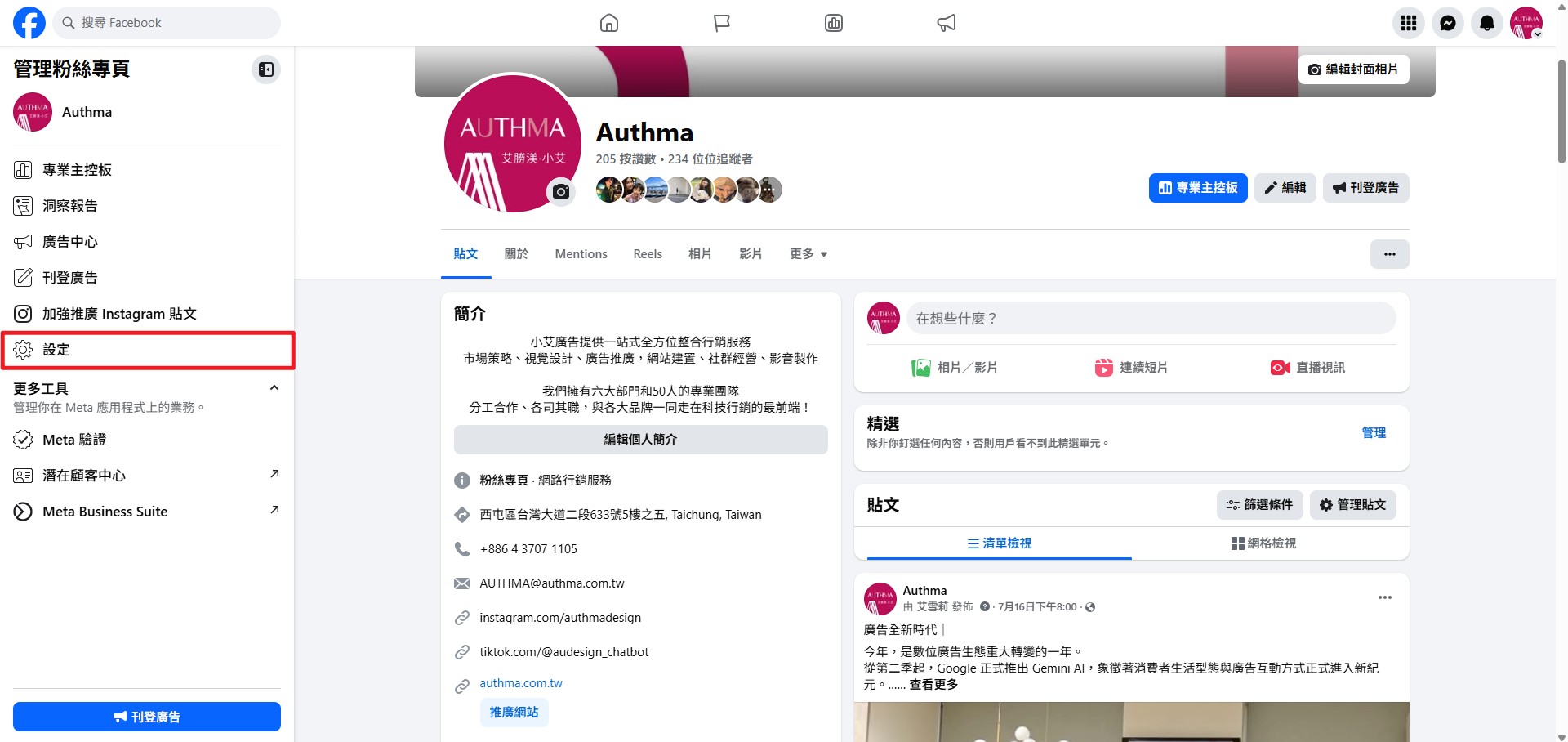Click 管理貼文 button
This screenshot has width=1568, height=742.
coord(1353,505)
